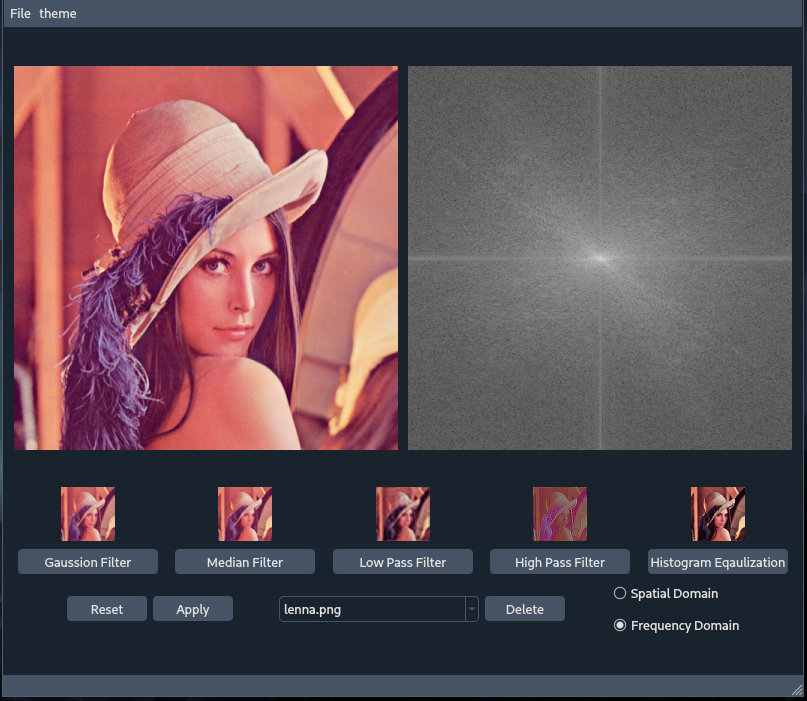This screenshot has width=807, height=701.
Task: Open the theme menu
Action: click(x=58, y=13)
